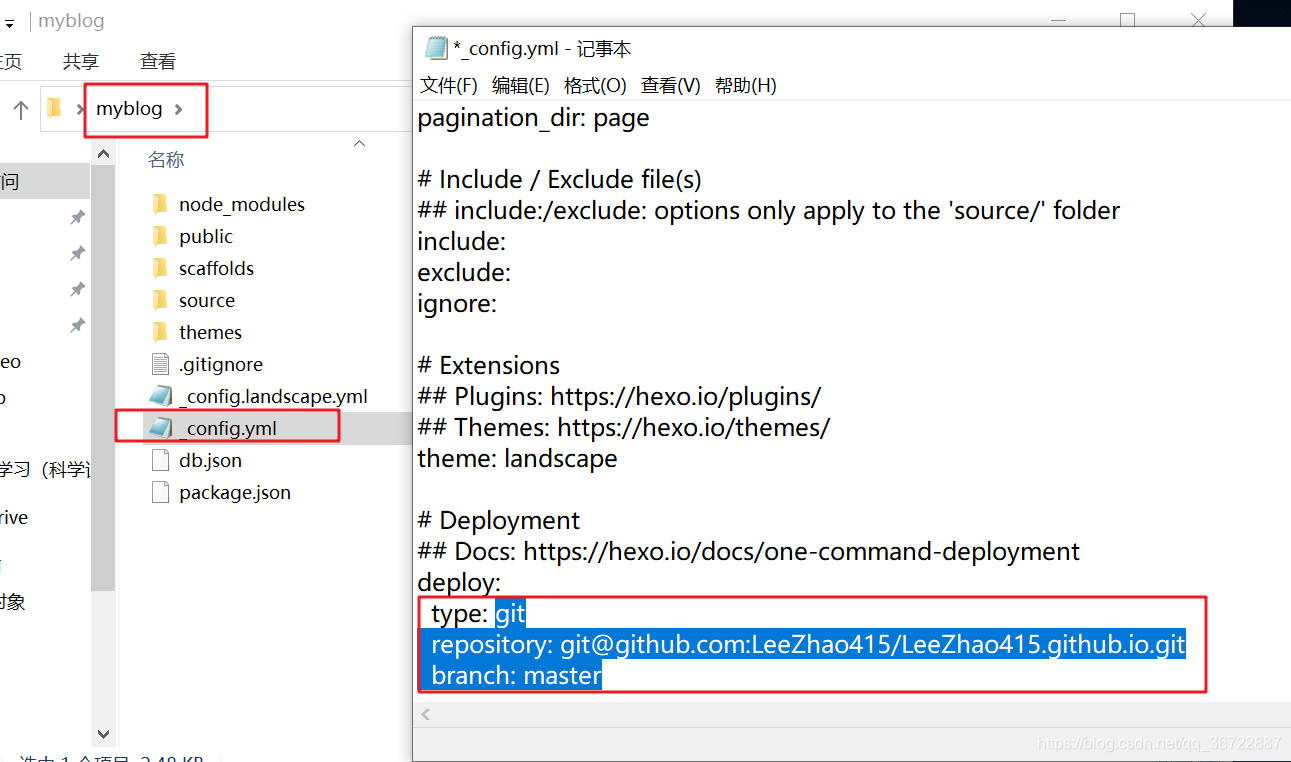Viewport: 1291px width, 762px height.
Task: Expand the chevron after myblog breadcrumb
Action: point(179,109)
